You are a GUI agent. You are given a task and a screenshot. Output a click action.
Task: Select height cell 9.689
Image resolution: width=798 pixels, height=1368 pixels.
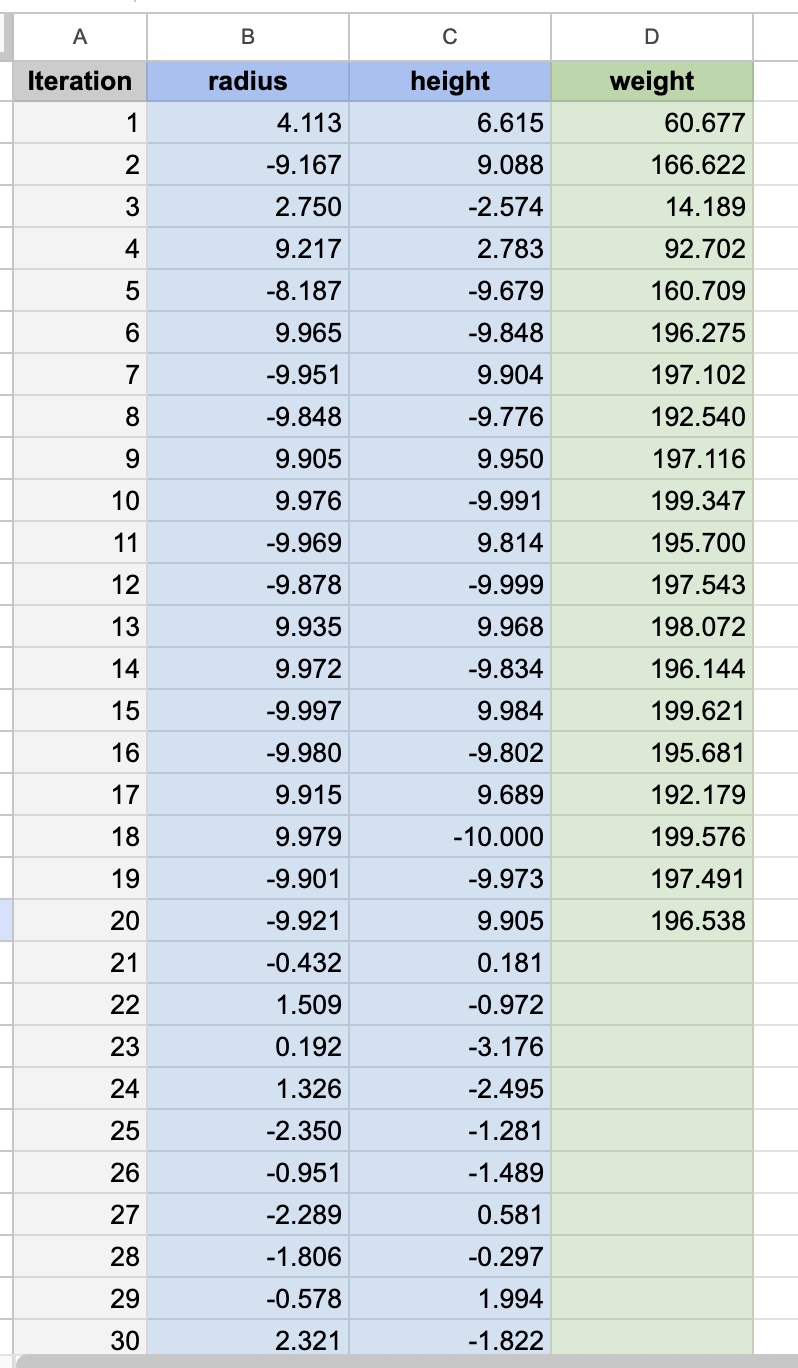click(450, 795)
